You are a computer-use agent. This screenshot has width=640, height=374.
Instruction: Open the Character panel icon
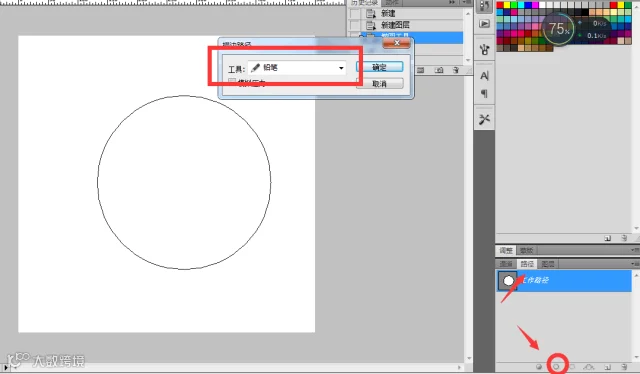click(484, 76)
